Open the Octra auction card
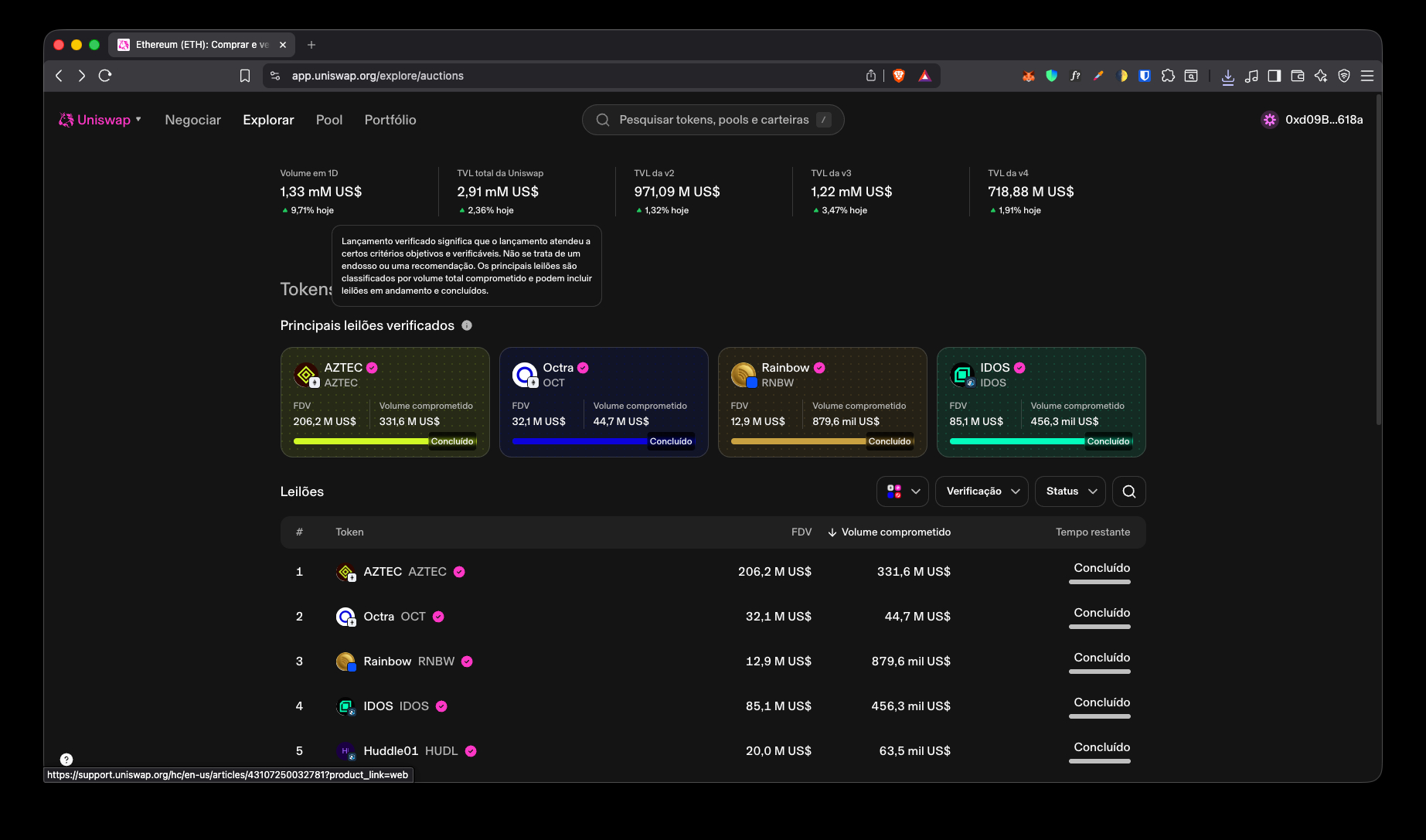Image resolution: width=1426 pixels, height=840 pixels. (604, 402)
